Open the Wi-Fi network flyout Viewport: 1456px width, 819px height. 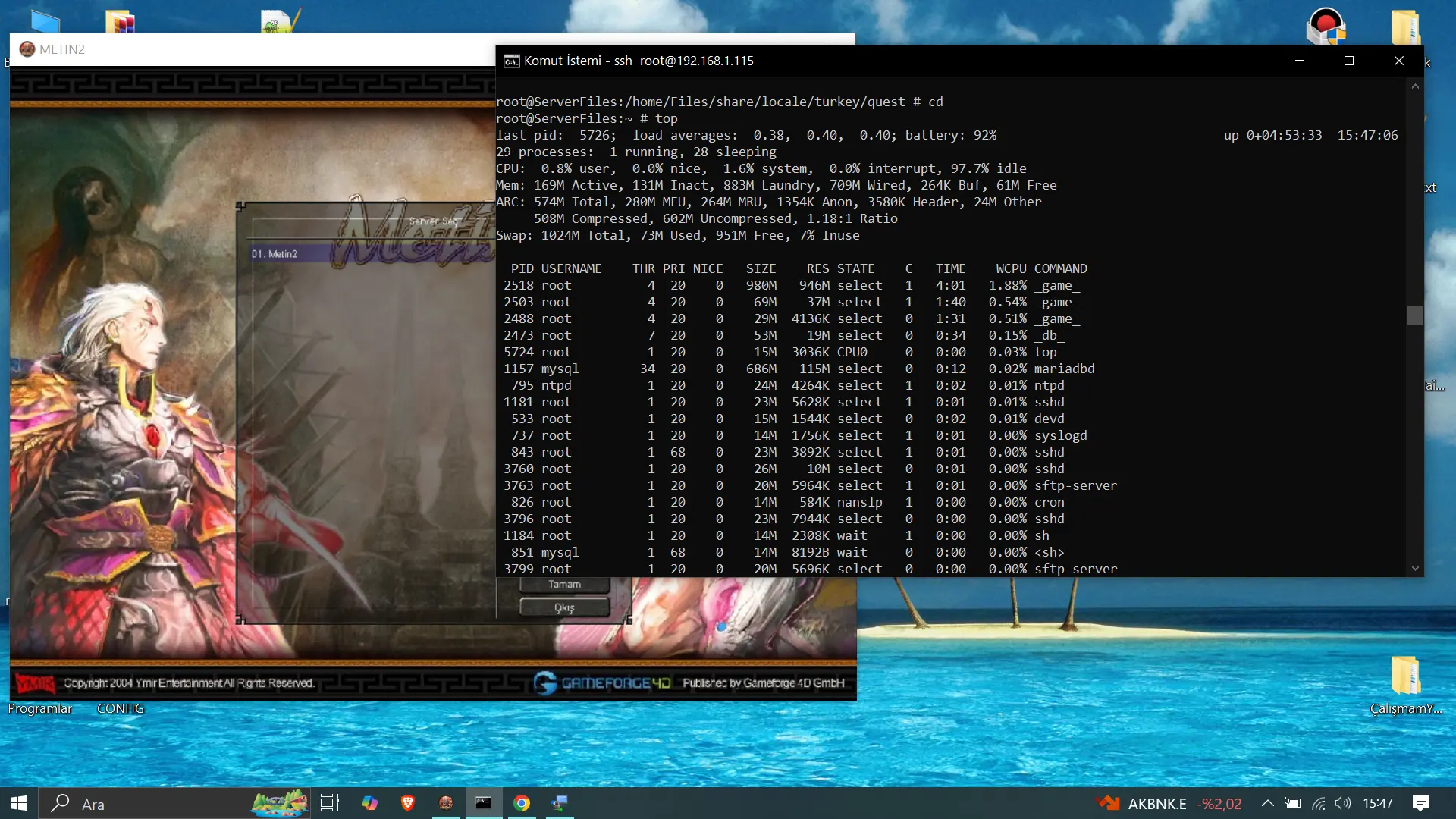[1319, 803]
